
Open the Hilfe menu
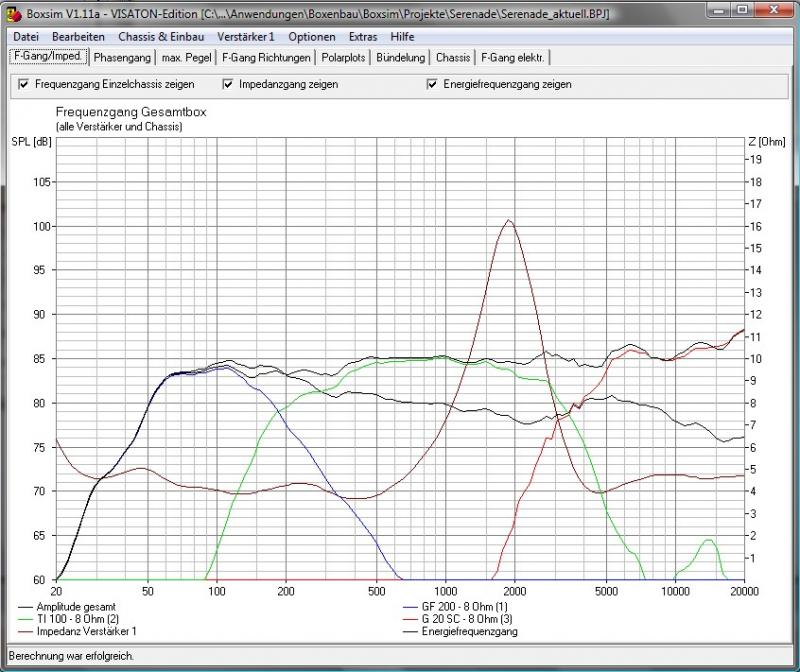click(x=402, y=36)
